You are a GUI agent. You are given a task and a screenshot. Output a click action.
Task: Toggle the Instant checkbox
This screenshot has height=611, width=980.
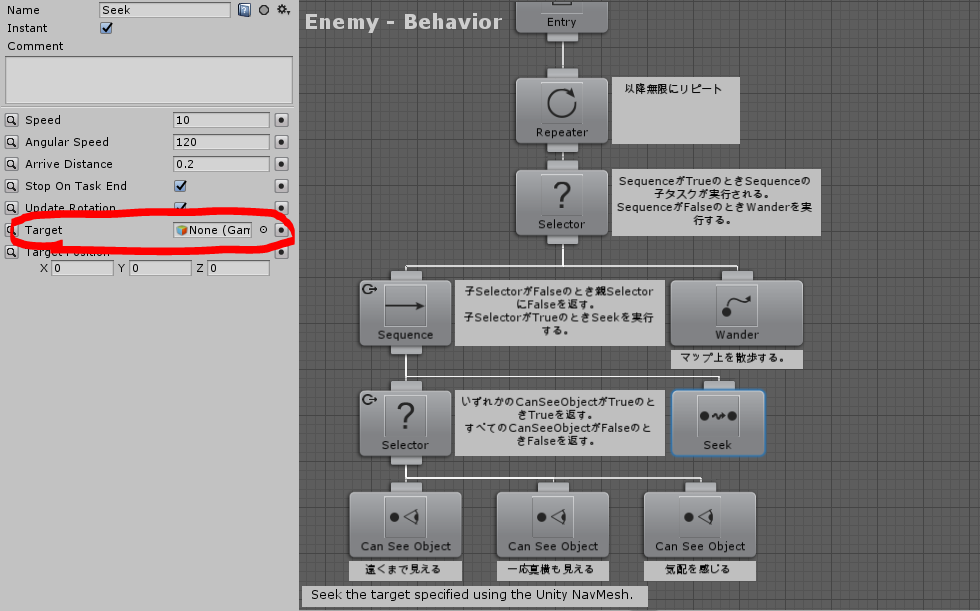pos(106,28)
